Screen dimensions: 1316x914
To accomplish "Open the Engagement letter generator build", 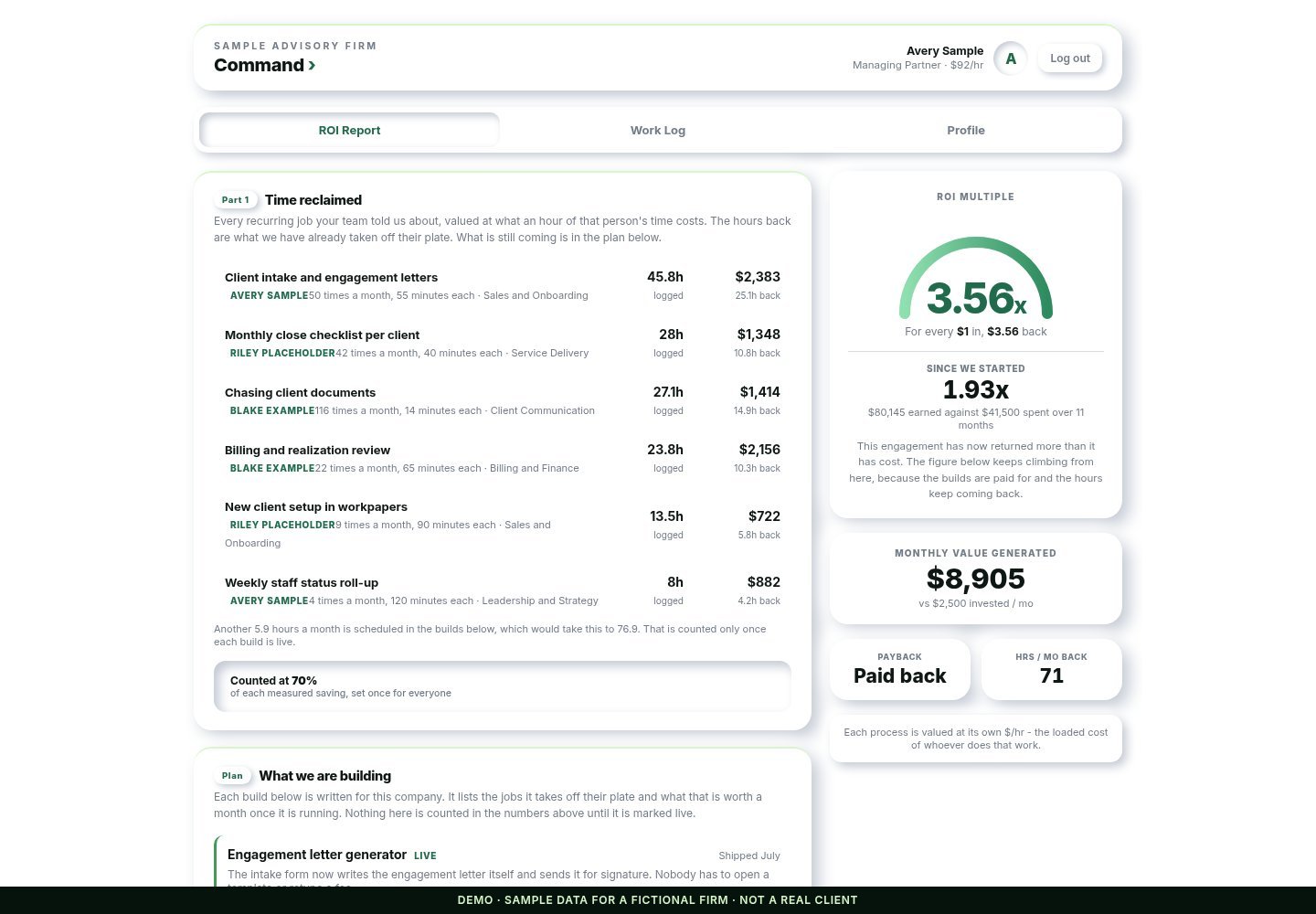I will 317,855.
